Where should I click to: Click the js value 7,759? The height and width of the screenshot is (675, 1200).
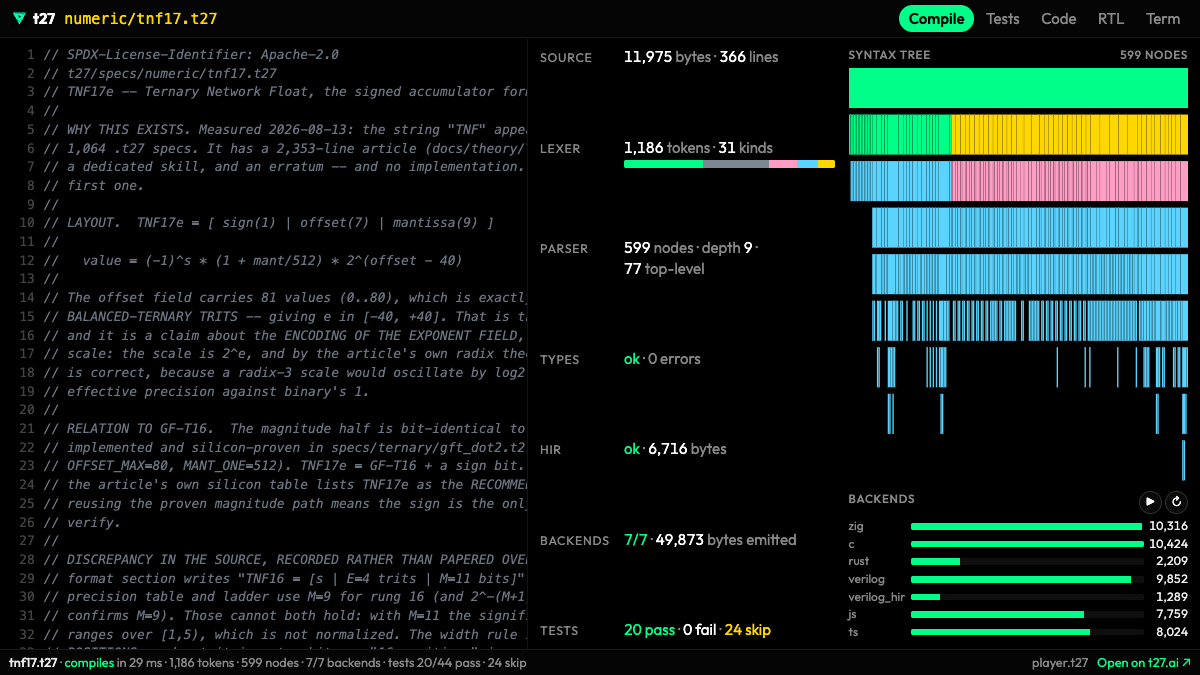click(x=1171, y=615)
